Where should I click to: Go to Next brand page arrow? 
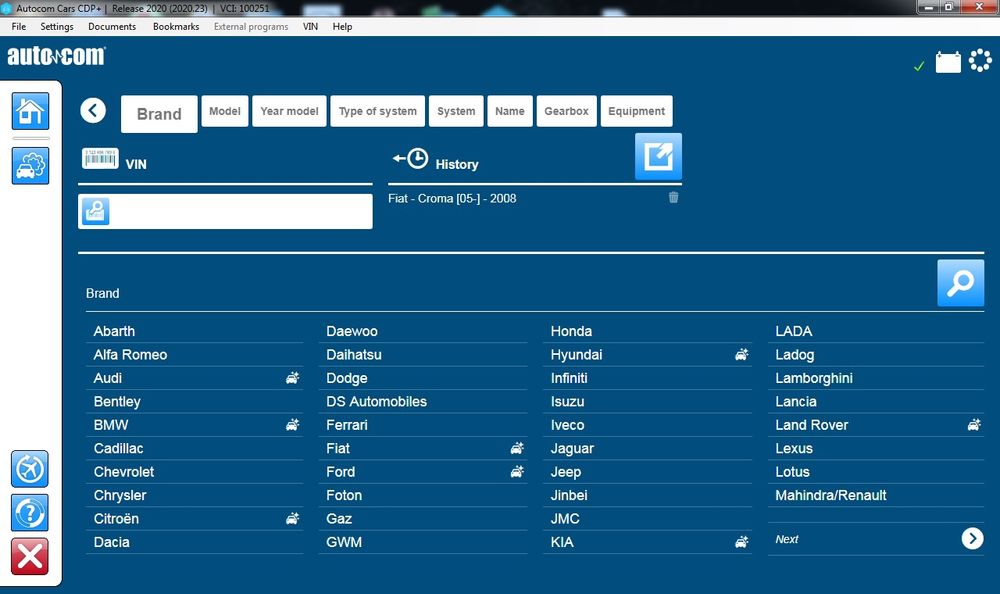972,538
